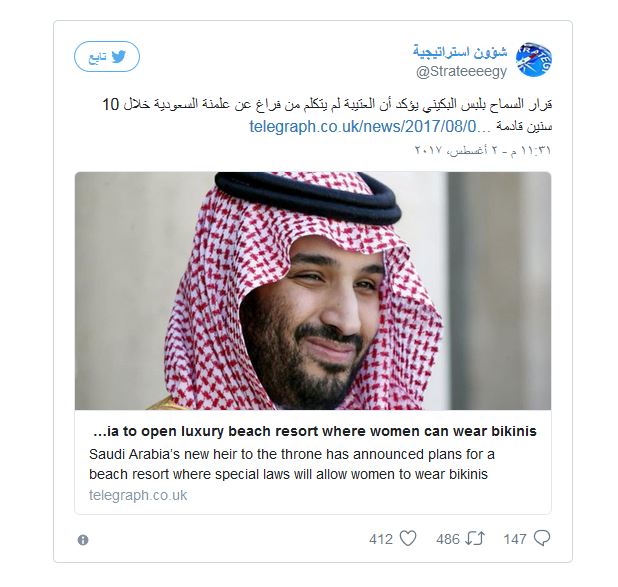Like the tweet with the heart icon
Viewport: 618px width, 587px height.
(407, 539)
